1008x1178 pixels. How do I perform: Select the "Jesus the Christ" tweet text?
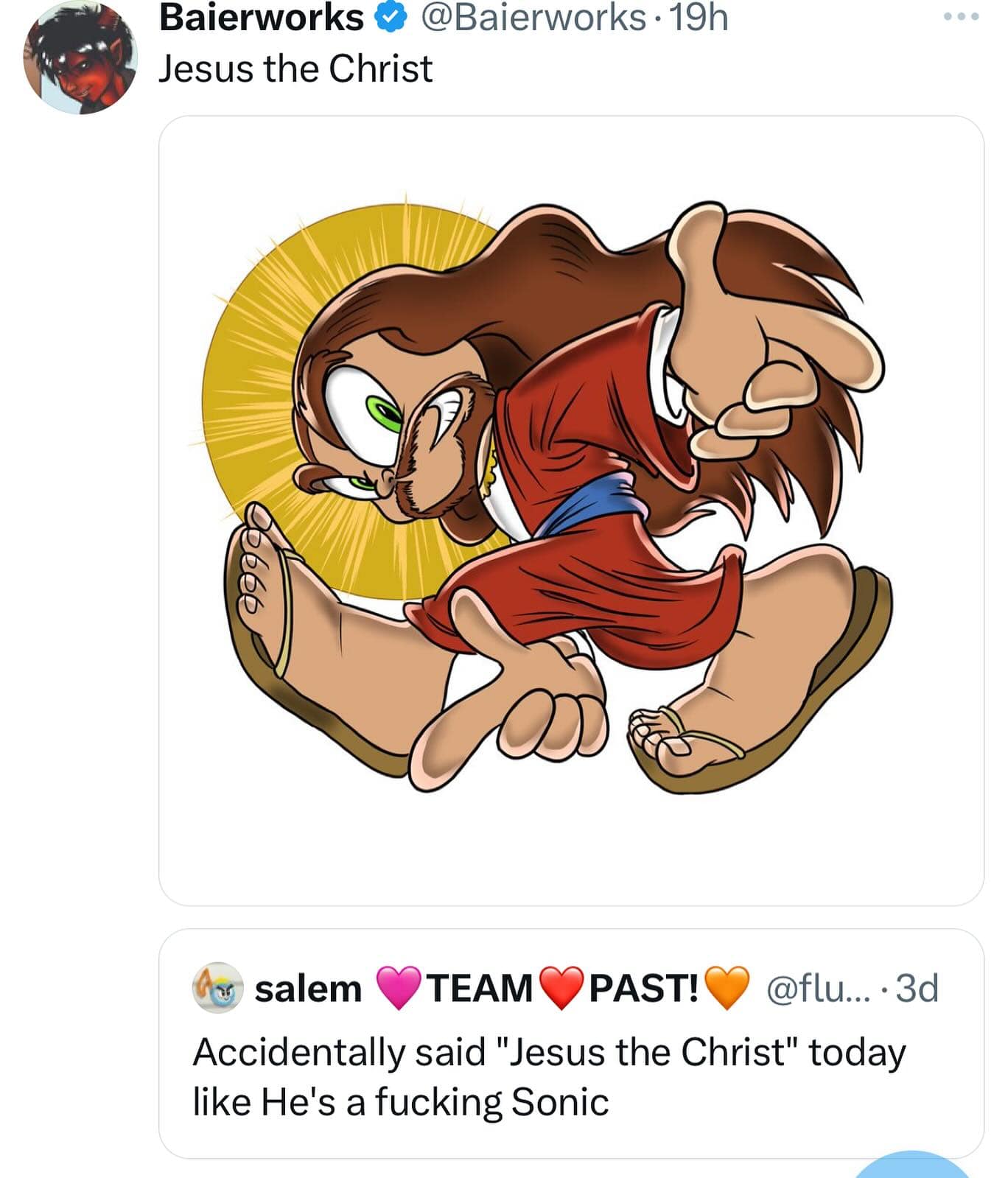295,69
